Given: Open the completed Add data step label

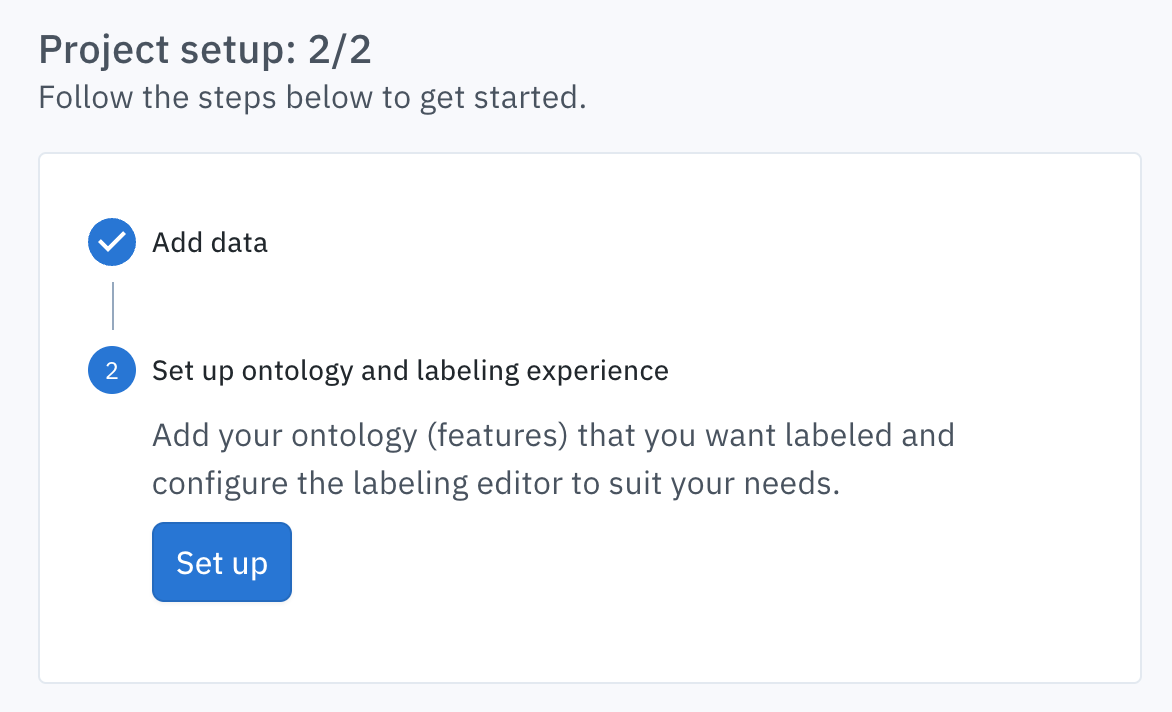Looking at the screenshot, I should (x=210, y=243).
